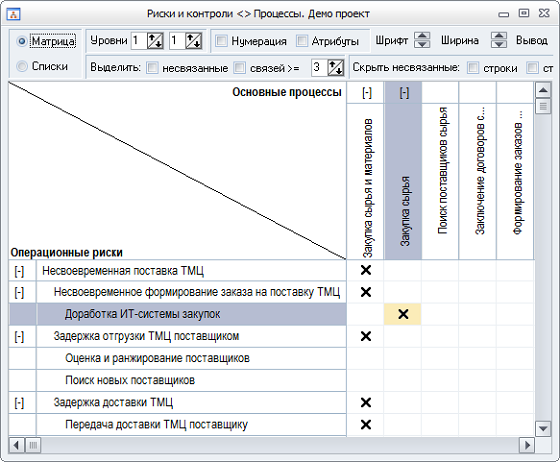This screenshot has width=560, height=462.
Task: Enable the Нумерация checkbox
Action: (x=221, y=41)
